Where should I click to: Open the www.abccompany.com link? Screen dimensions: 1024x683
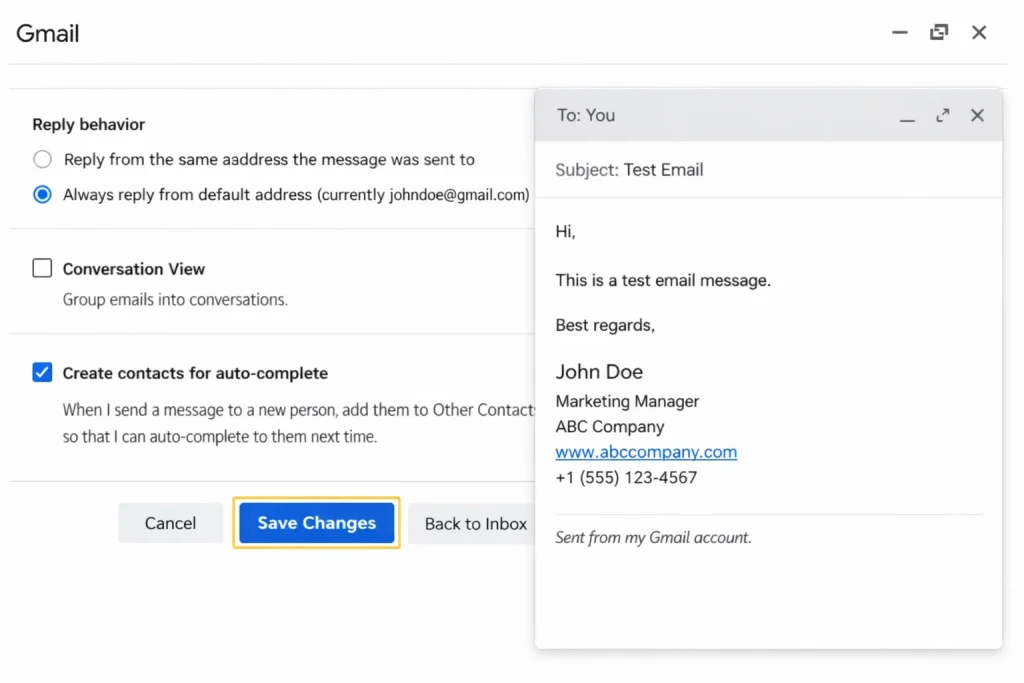pyautogui.click(x=646, y=452)
